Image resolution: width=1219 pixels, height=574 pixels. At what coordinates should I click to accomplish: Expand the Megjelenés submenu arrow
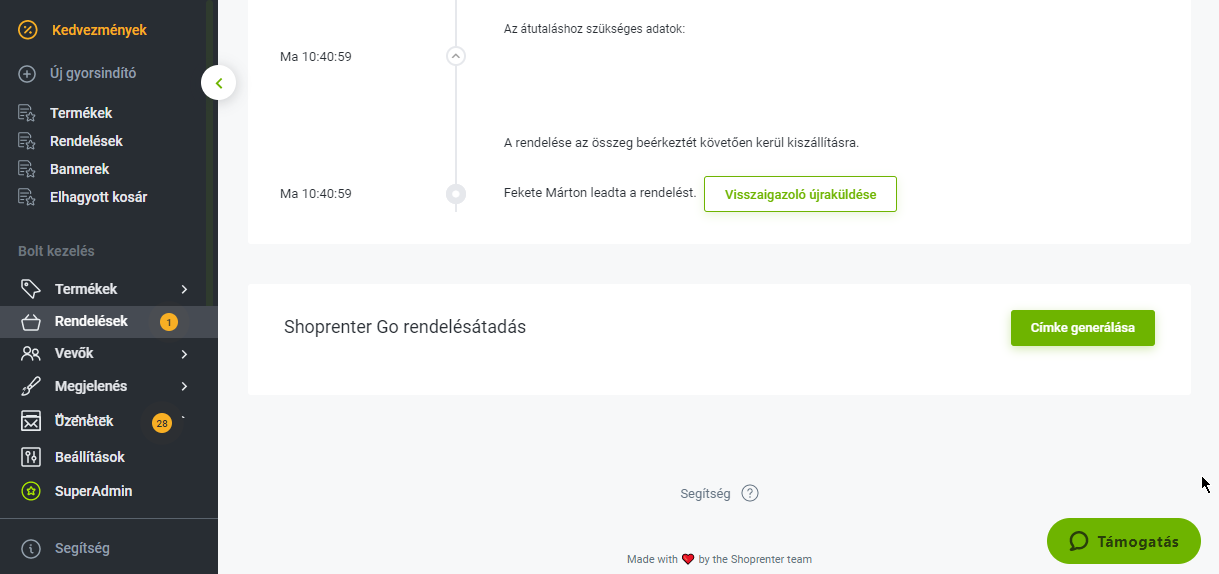coord(184,386)
